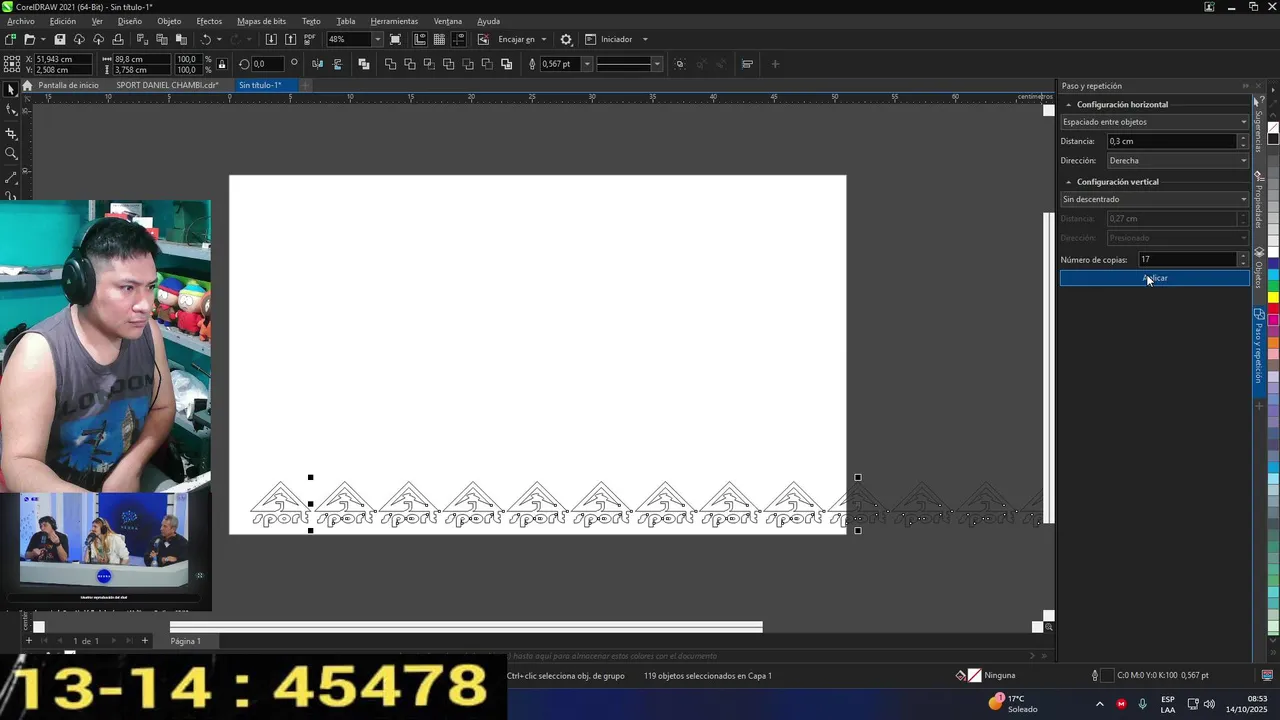Open the zoom level 48% dropdown
Image resolution: width=1280 pixels, height=720 pixels.
(x=377, y=39)
